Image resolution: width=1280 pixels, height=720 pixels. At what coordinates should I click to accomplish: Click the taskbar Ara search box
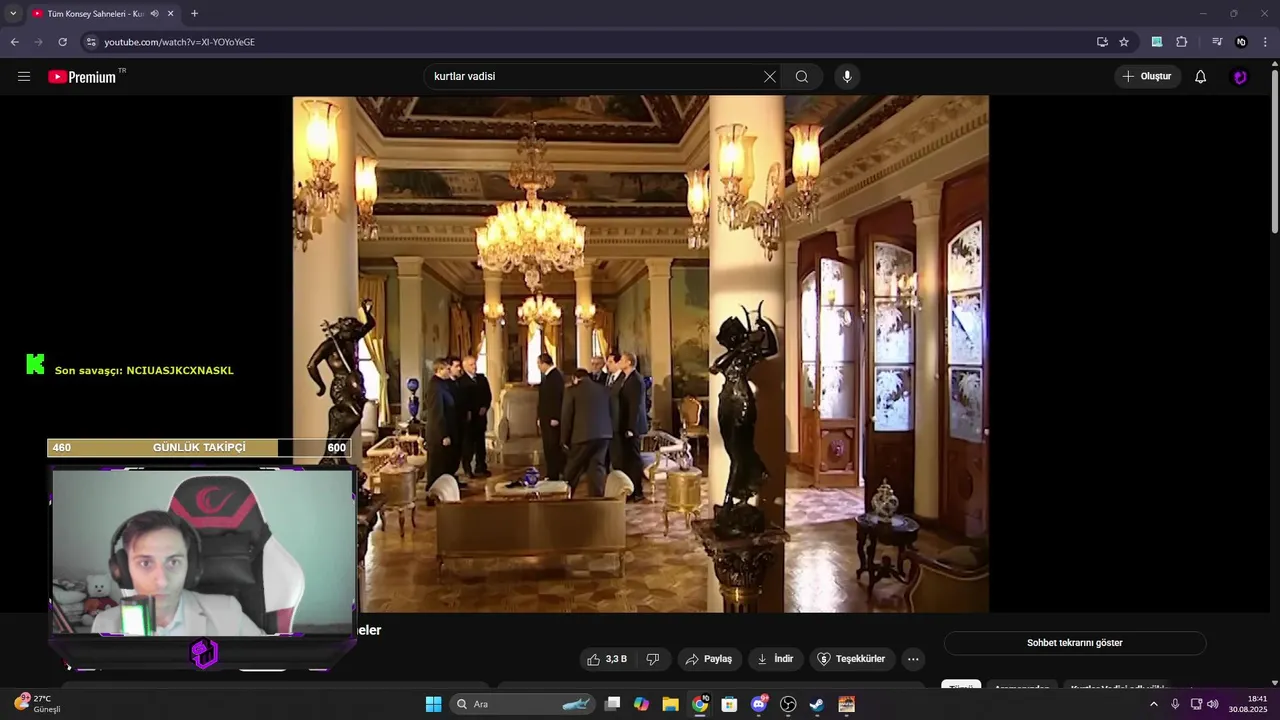tap(523, 704)
